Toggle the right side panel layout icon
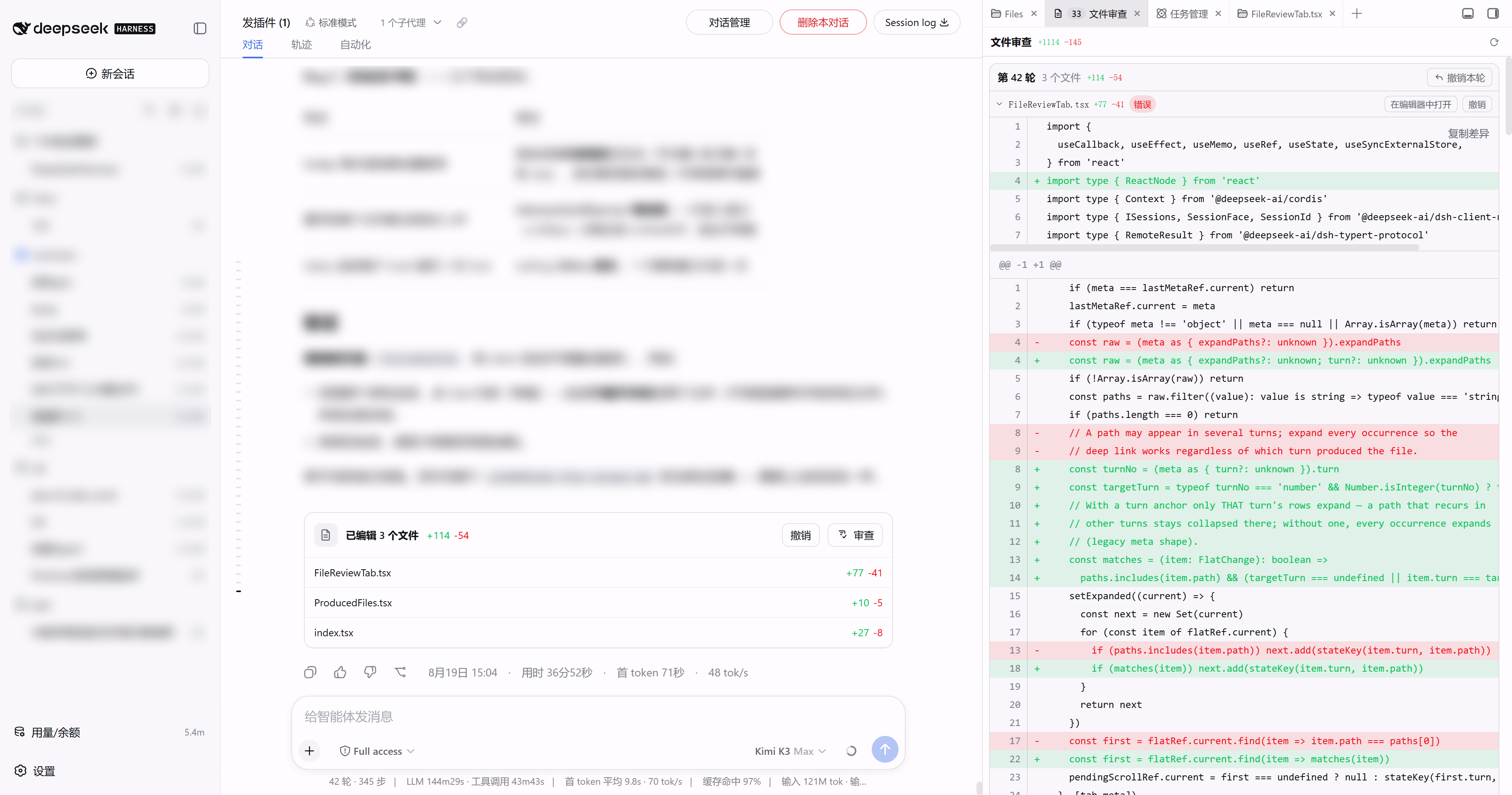The image size is (1512, 795). (x=1493, y=13)
